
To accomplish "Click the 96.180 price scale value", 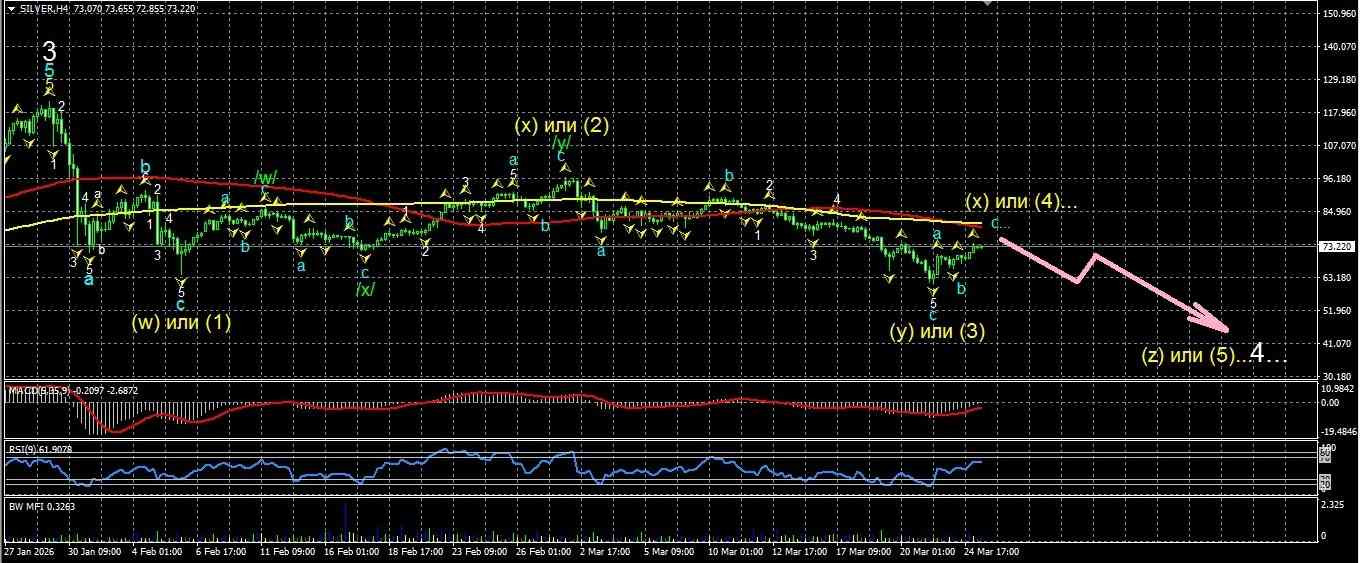I will click(x=1337, y=179).
